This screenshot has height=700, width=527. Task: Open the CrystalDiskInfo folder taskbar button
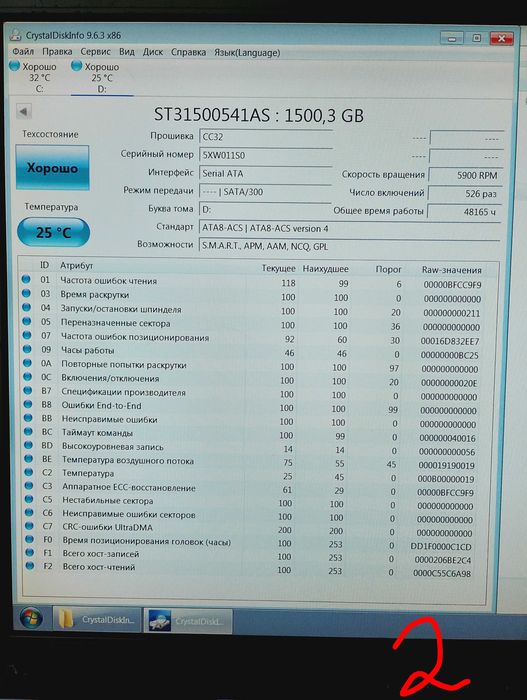pyautogui.click(x=97, y=620)
